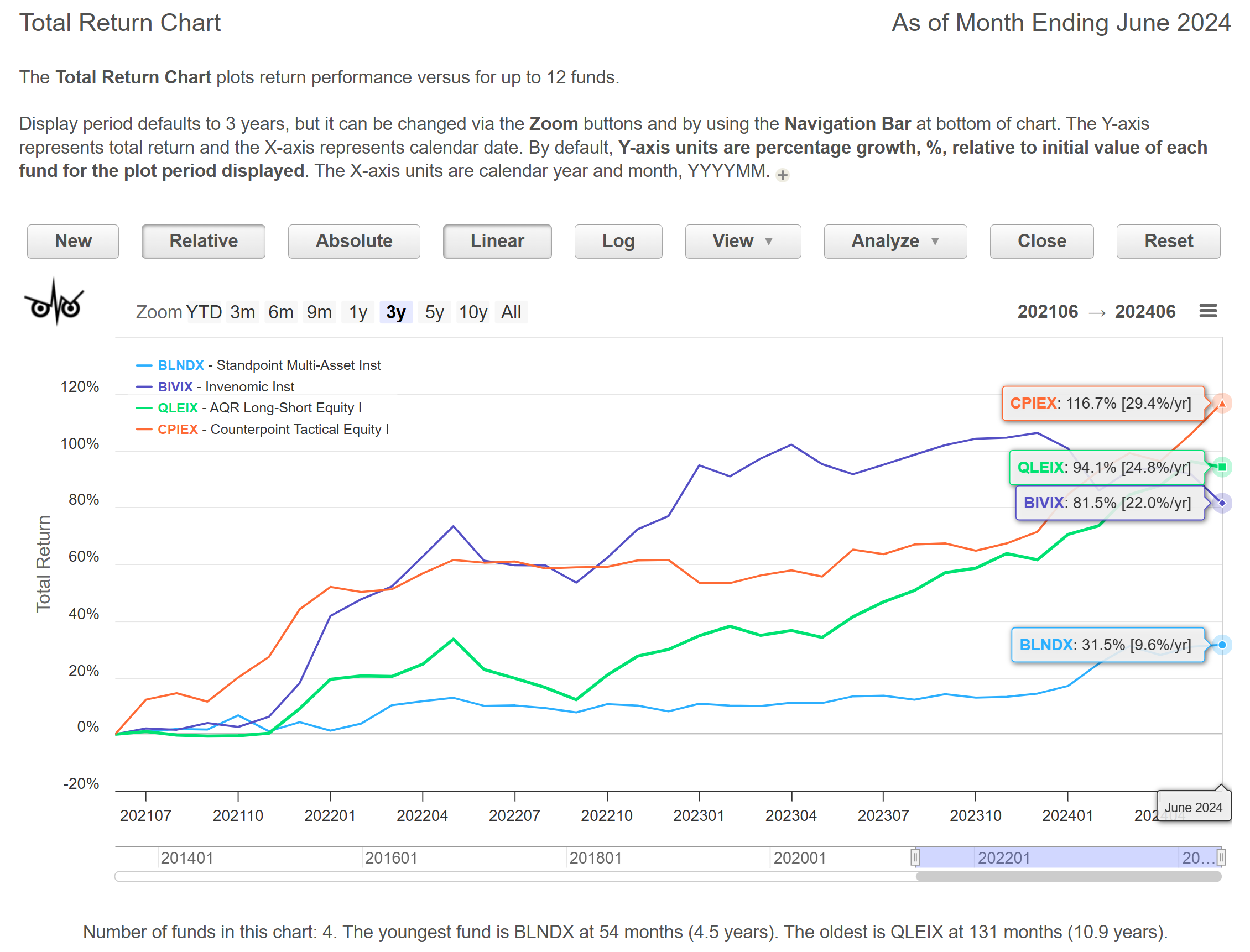Click navigator label 202001
This screenshot has height=952, width=1250.
[x=800, y=858]
